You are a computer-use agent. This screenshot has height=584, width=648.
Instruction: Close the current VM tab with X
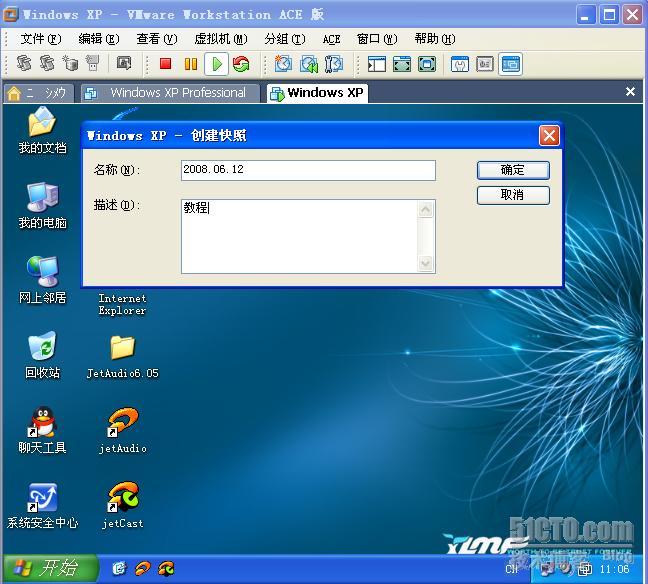[630, 91]
